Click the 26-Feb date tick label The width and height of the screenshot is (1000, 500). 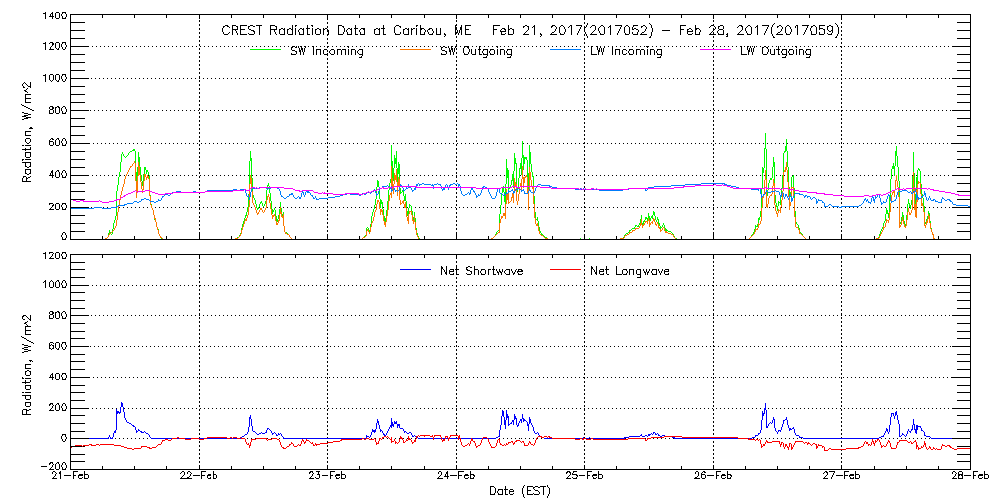[713, 478]
